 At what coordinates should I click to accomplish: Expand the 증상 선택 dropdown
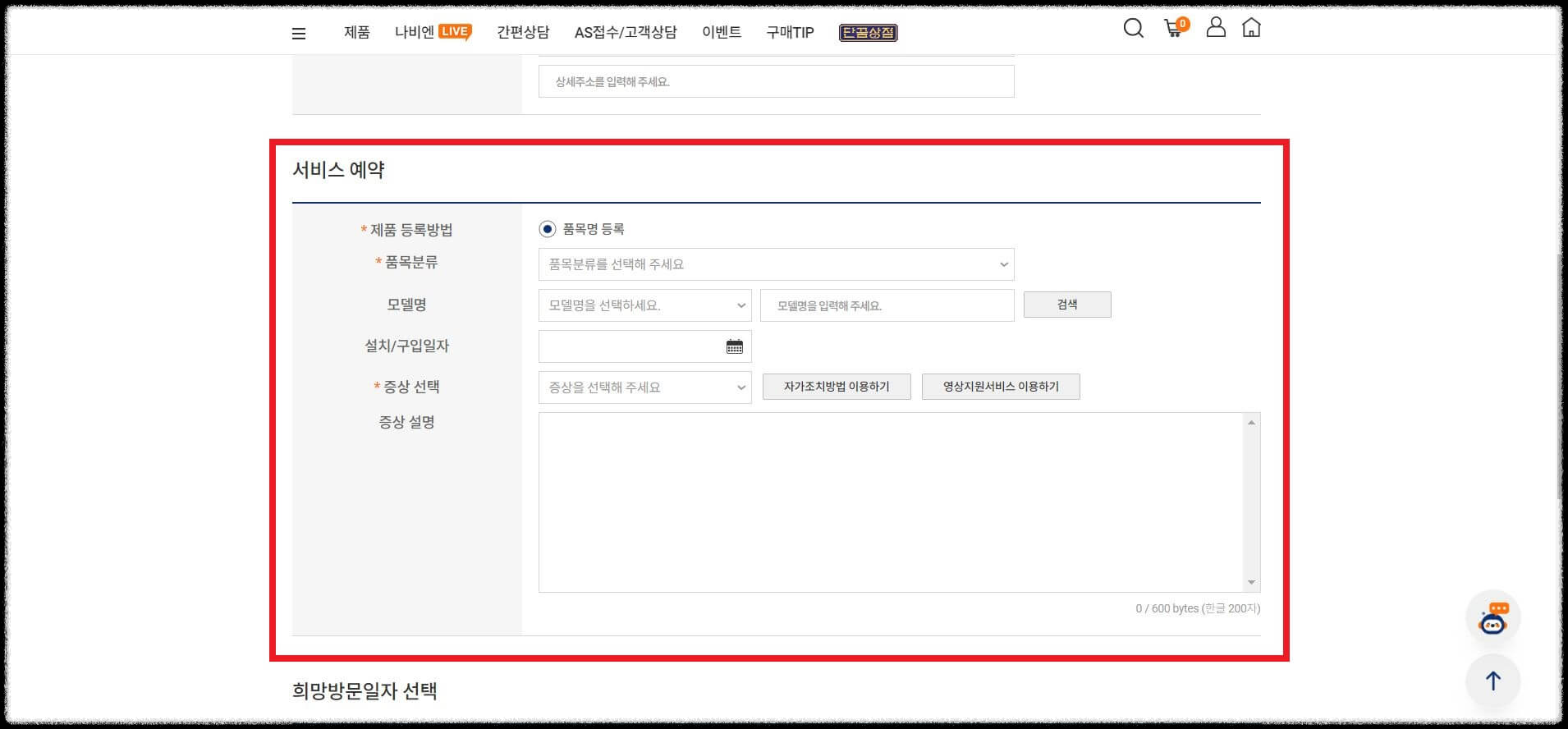coord(644,387)
